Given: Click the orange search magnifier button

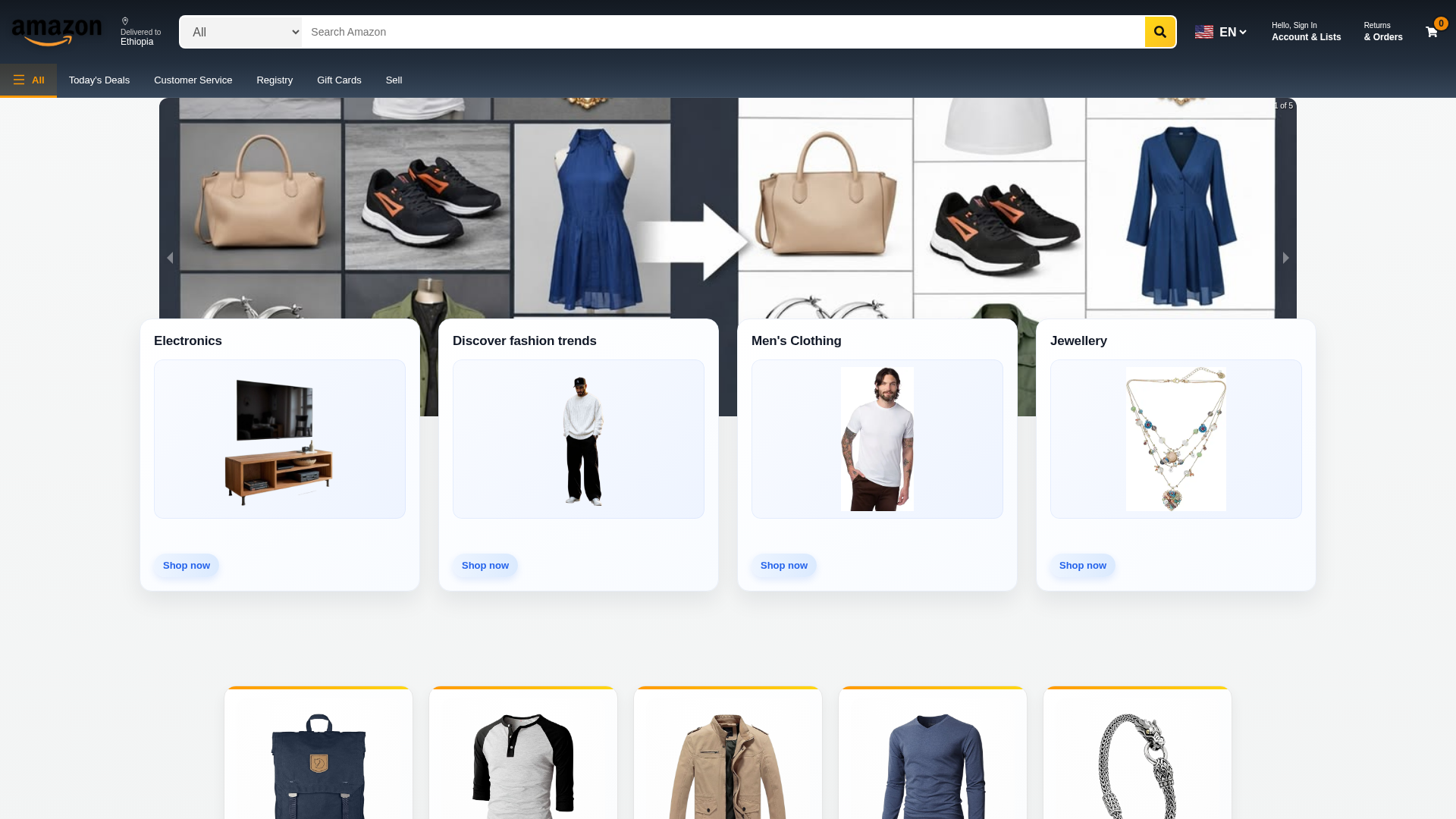Looking at the screenshot, I should click(1159, 32).
